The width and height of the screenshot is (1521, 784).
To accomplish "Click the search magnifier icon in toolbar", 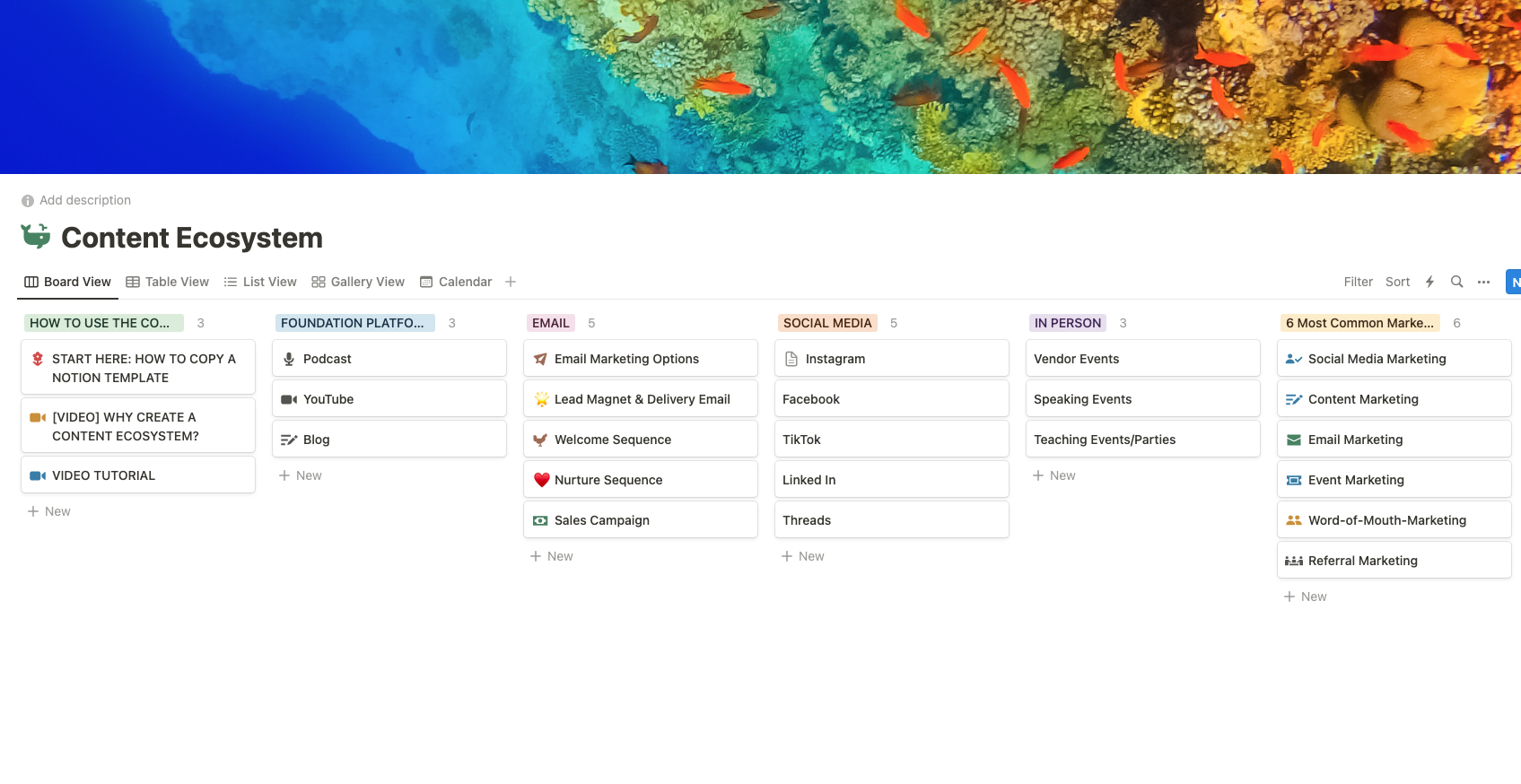I will 1456,282.
